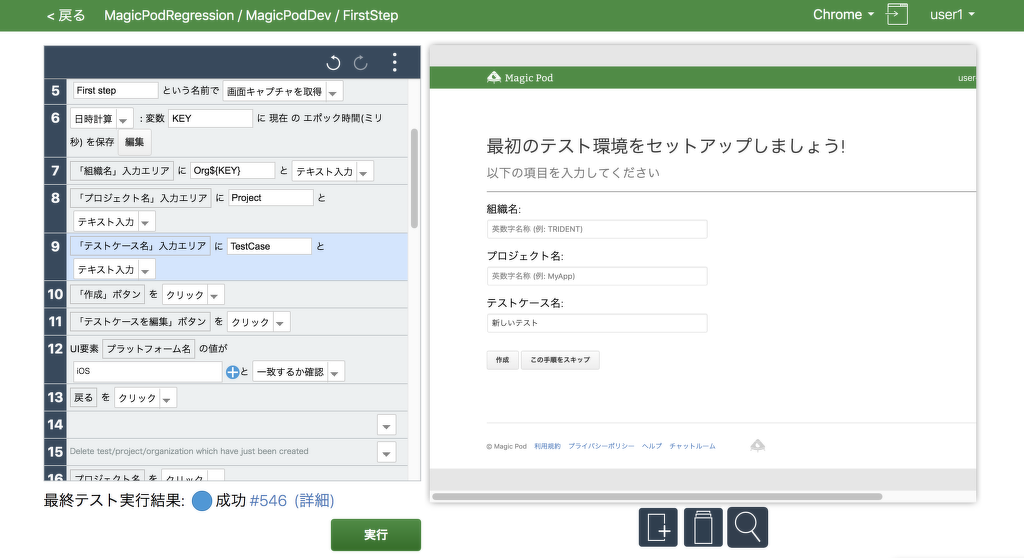Image resolution: width=1024 pixels, height=558 pixels.
Task: Click the 編集 button in step 6
Action: tap(134, 142)
